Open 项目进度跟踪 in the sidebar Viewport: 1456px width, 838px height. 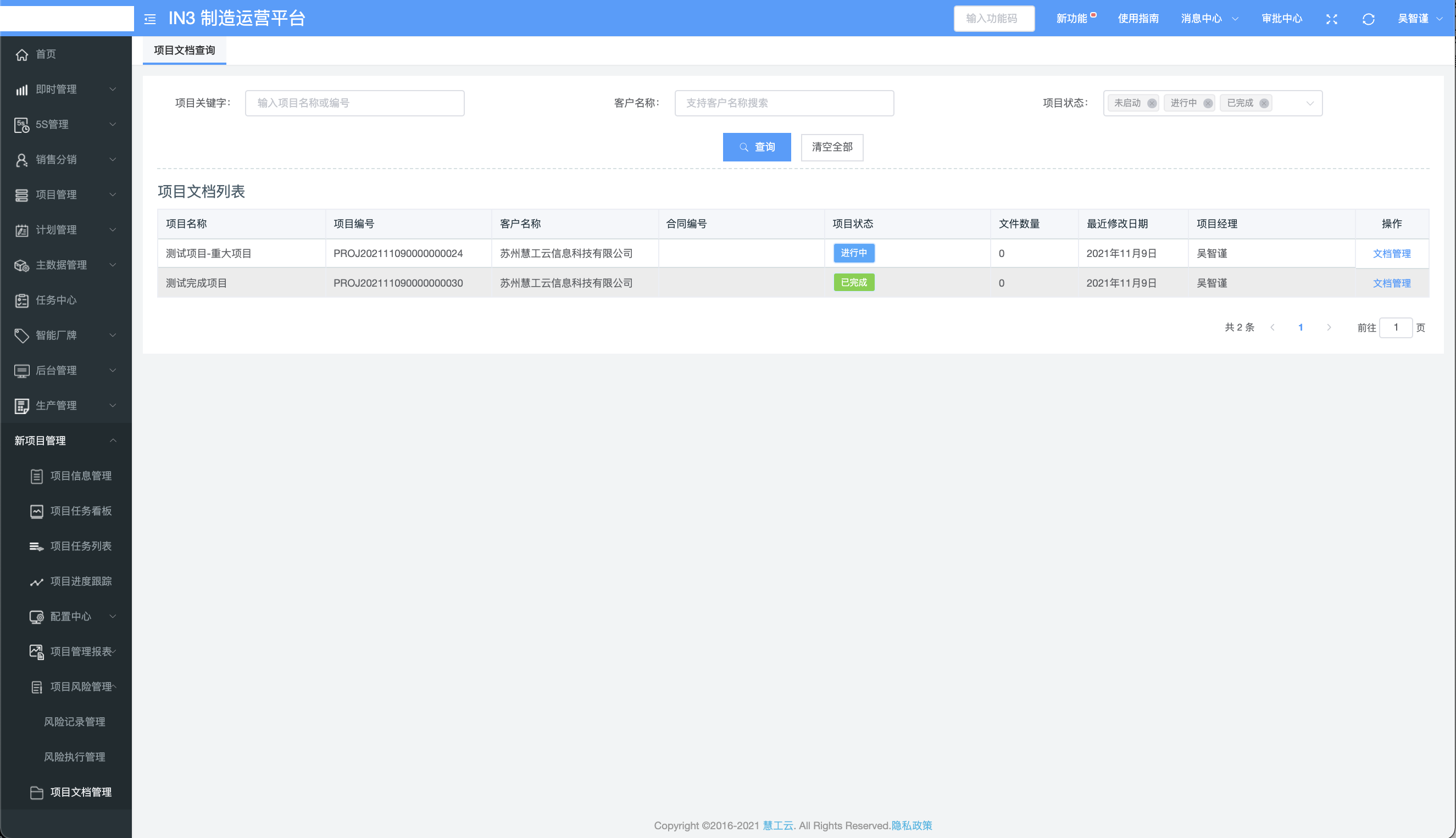tap(81, 582)
